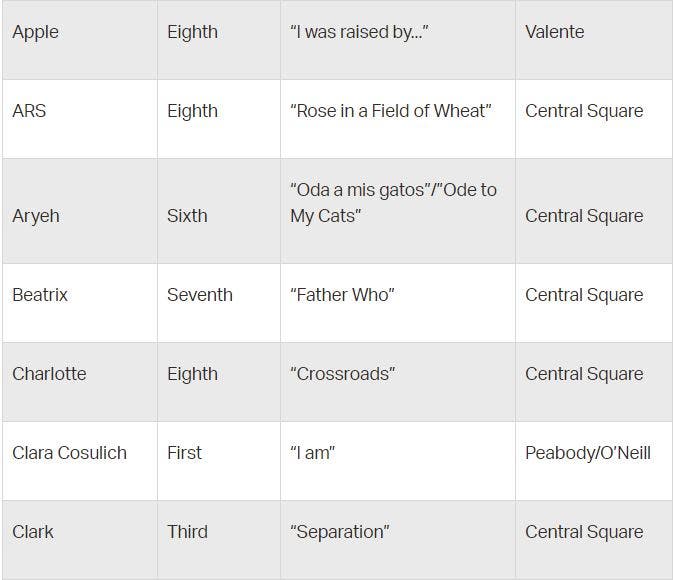The image size is (675, 580).
Task: Select the "I am" poem title
Action: (x=312, y=453)
